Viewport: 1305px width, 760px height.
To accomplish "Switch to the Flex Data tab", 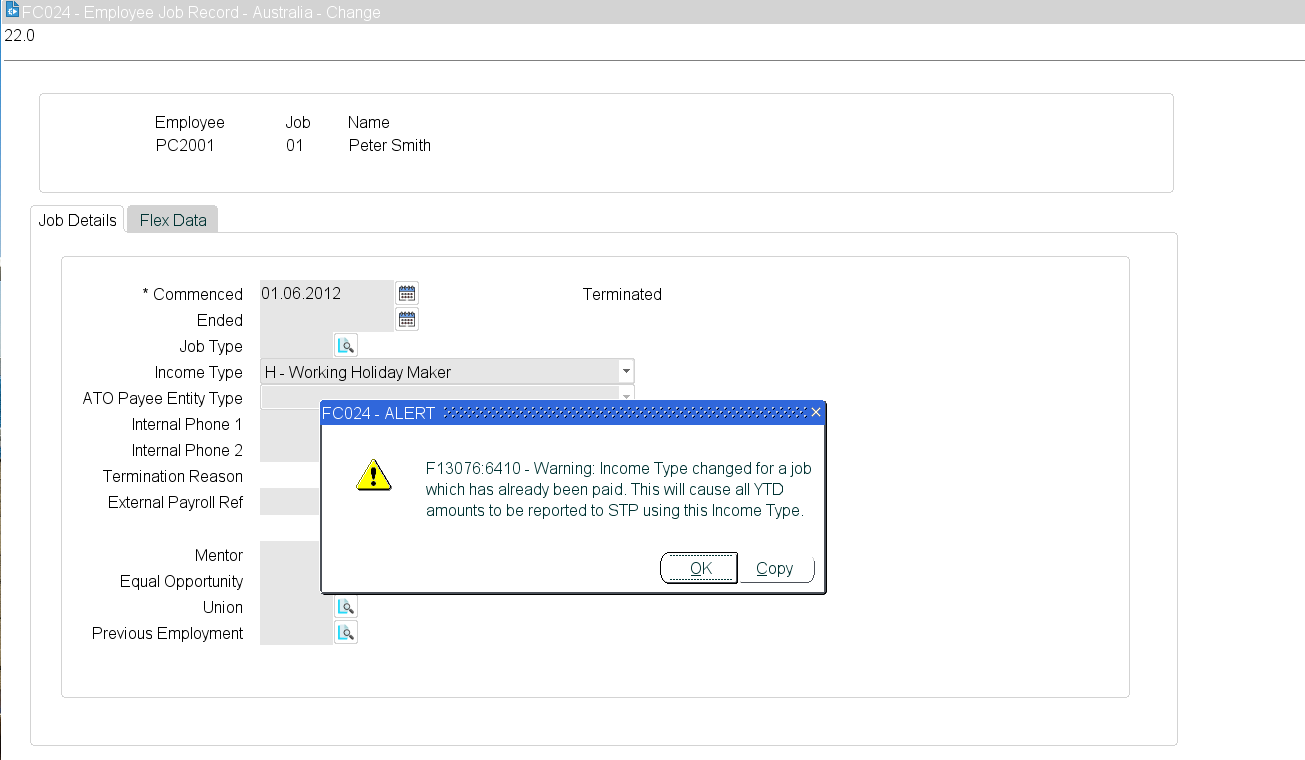I will (x=173, y=220).
